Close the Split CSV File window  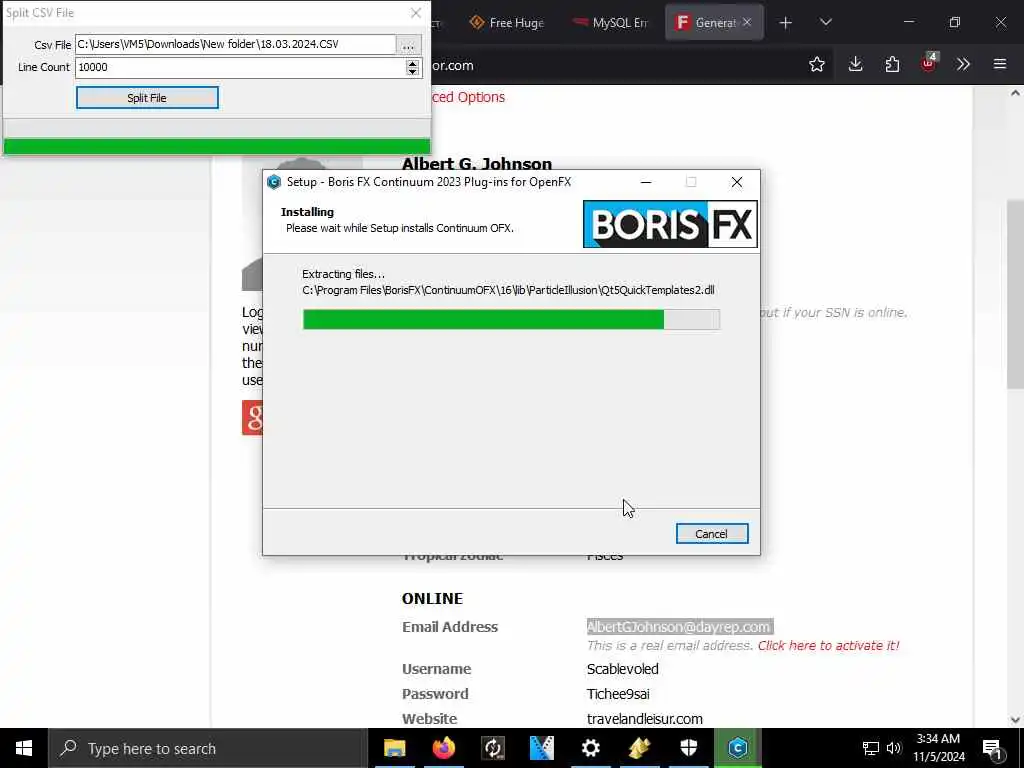pos(415,13)
